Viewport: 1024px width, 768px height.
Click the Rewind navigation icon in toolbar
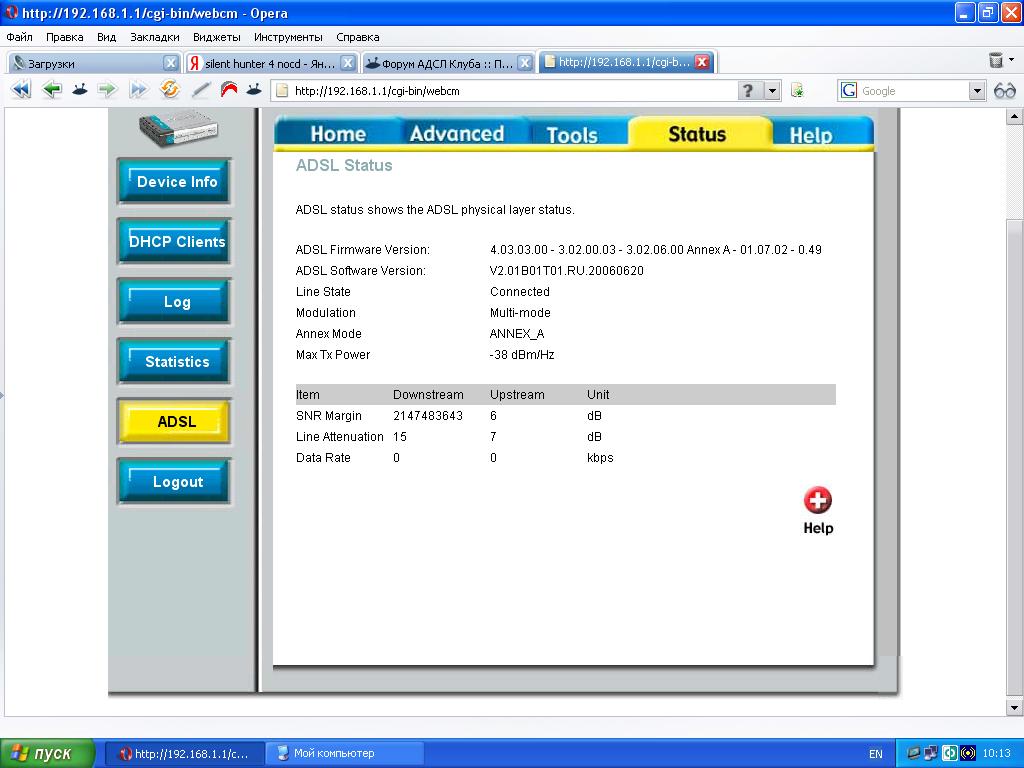tap(21, 90)
